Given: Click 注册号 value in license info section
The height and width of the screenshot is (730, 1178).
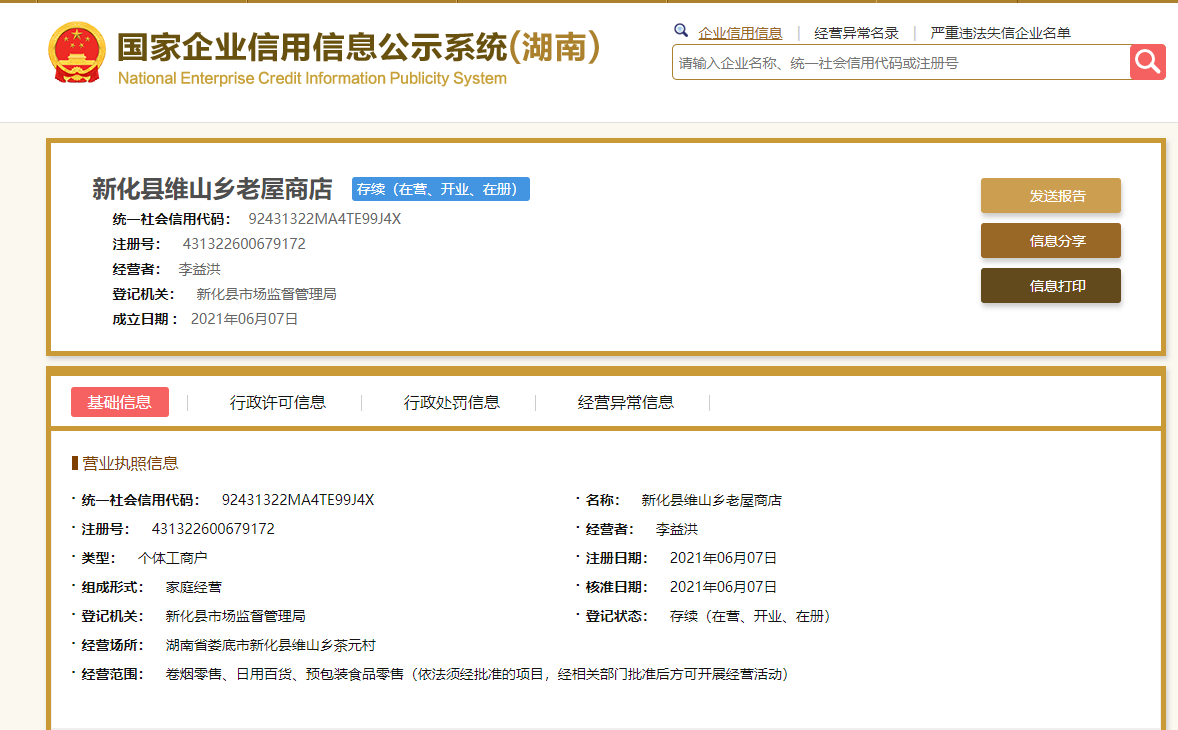Looking at the screenshot, I should [213, 529].
